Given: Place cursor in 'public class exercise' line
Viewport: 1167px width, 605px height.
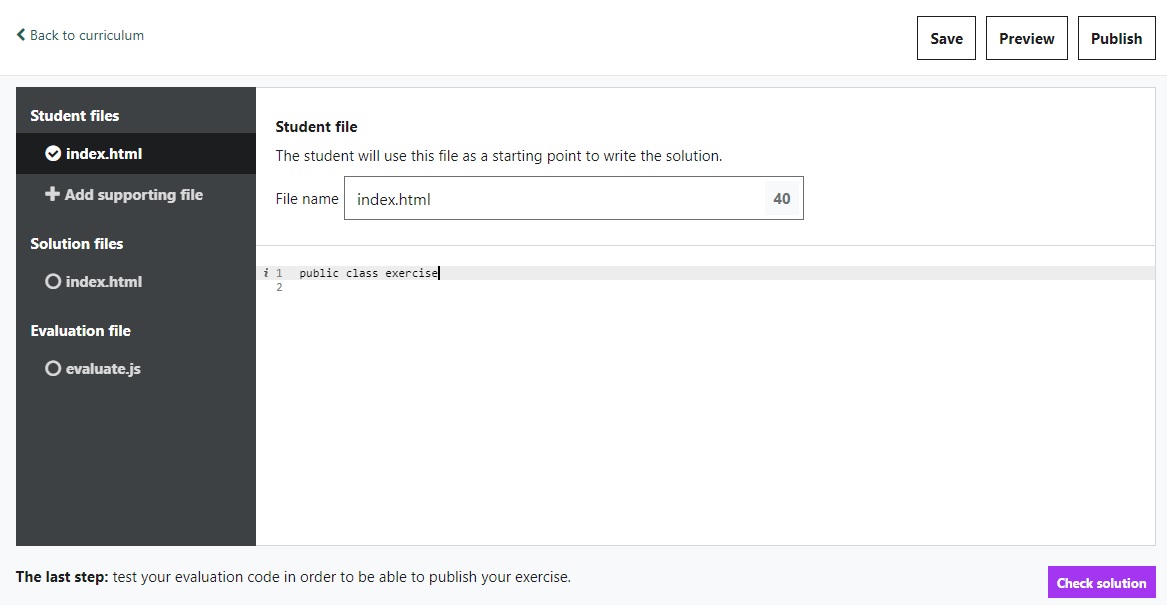Looking at the screenshot, I should click(x=368, y=273).
